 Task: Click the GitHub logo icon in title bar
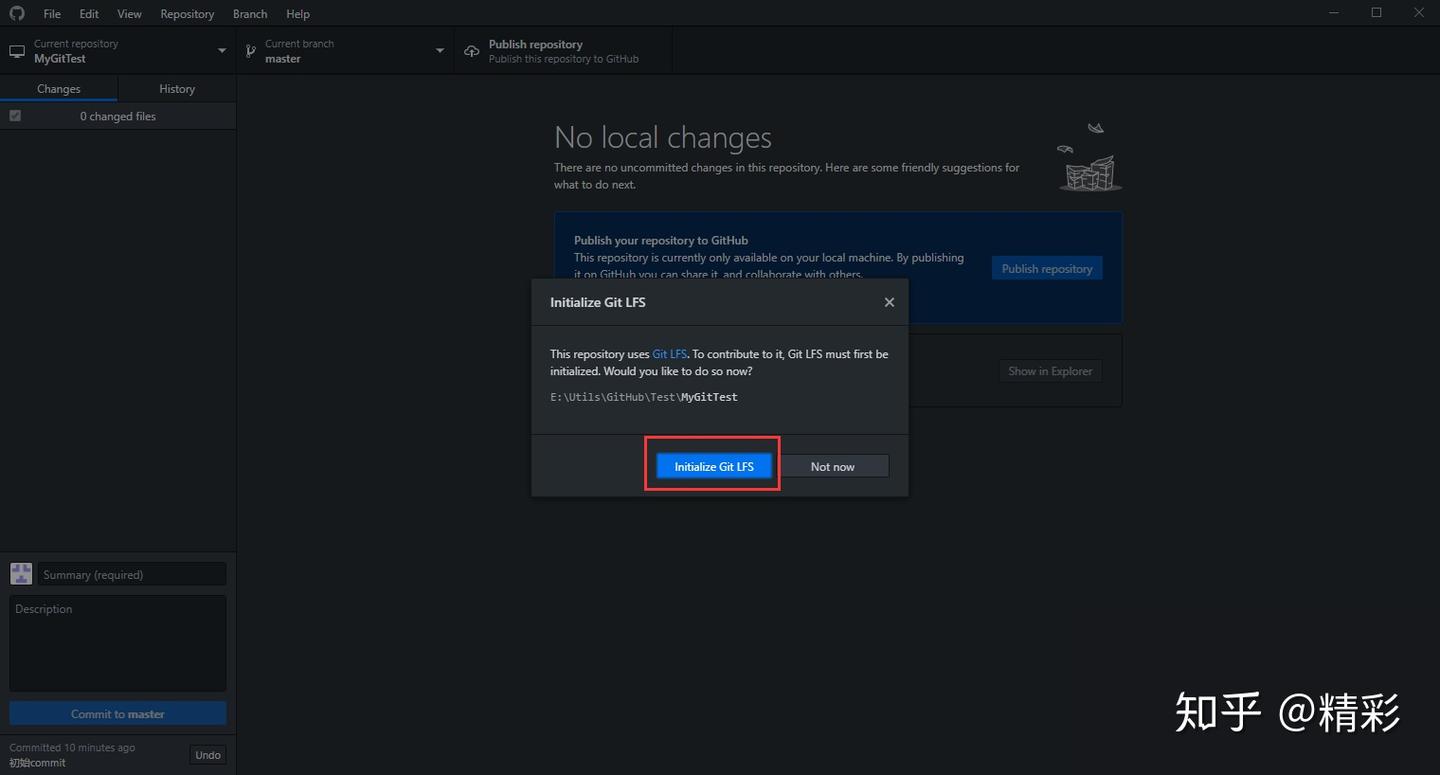coord(16,13)
